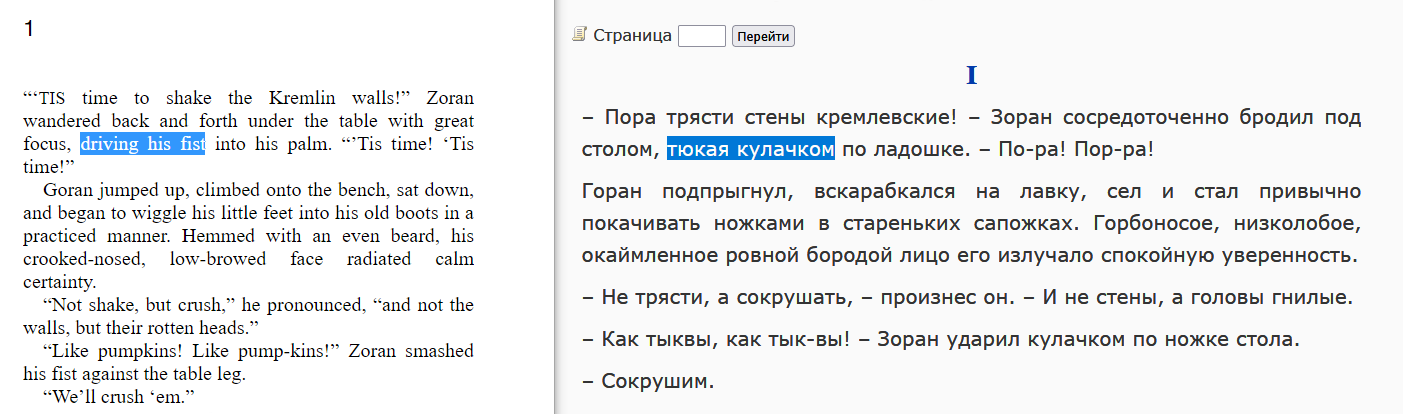The width and height of the screenshot is (1403, 414).
Task: Click the line starting 'Пора трясти стены'
Action: tap(971, 117)
